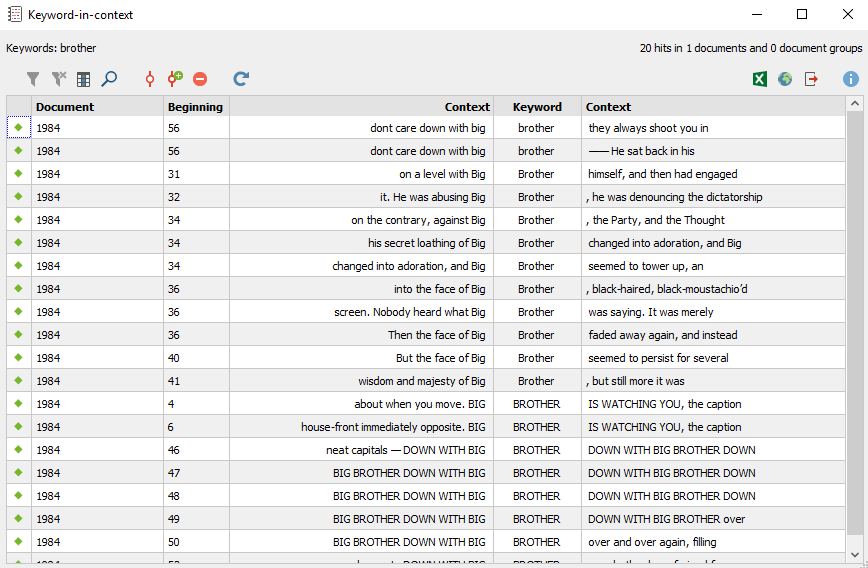
Task: Maximize the Keyword-in-context window
Action: tap(802, 14)
